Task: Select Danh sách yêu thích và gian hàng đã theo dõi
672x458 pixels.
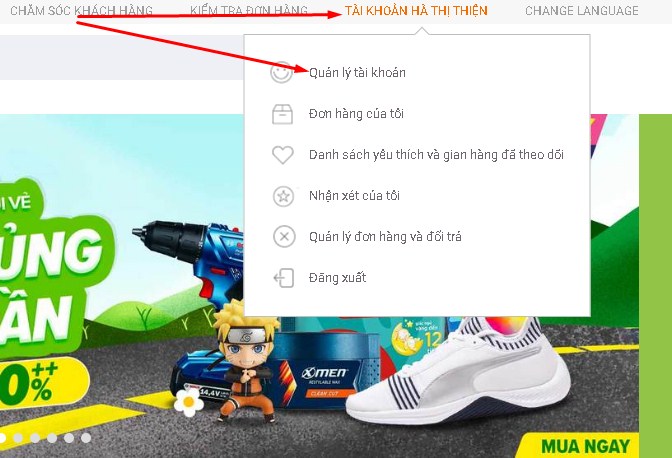Action: (436, 155)
